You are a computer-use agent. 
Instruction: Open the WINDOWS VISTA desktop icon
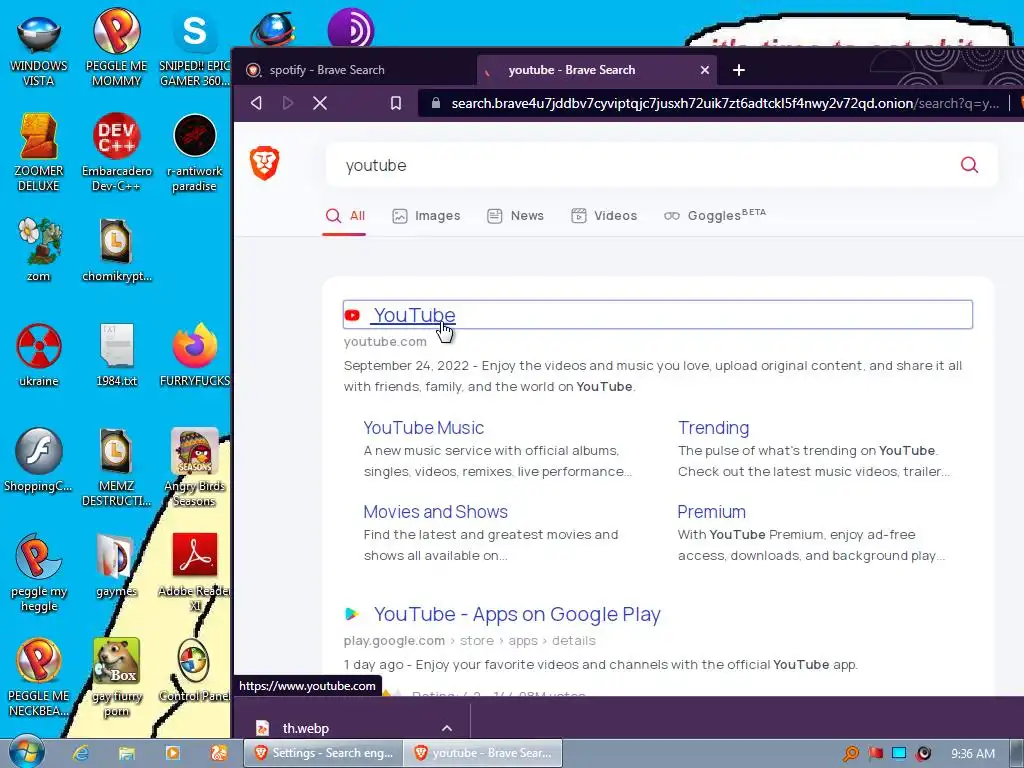[x=39, y=49]
